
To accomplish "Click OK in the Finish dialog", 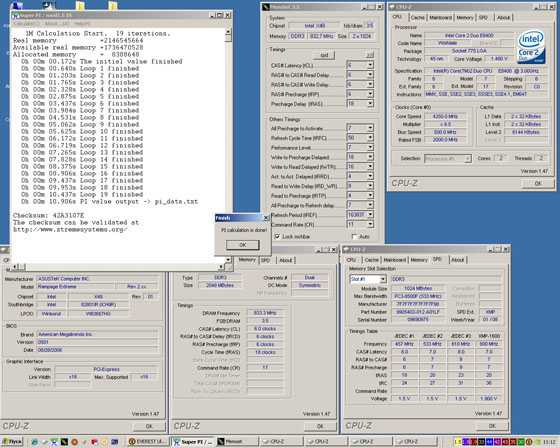I will pyautogui.click(x=242, y=245).
